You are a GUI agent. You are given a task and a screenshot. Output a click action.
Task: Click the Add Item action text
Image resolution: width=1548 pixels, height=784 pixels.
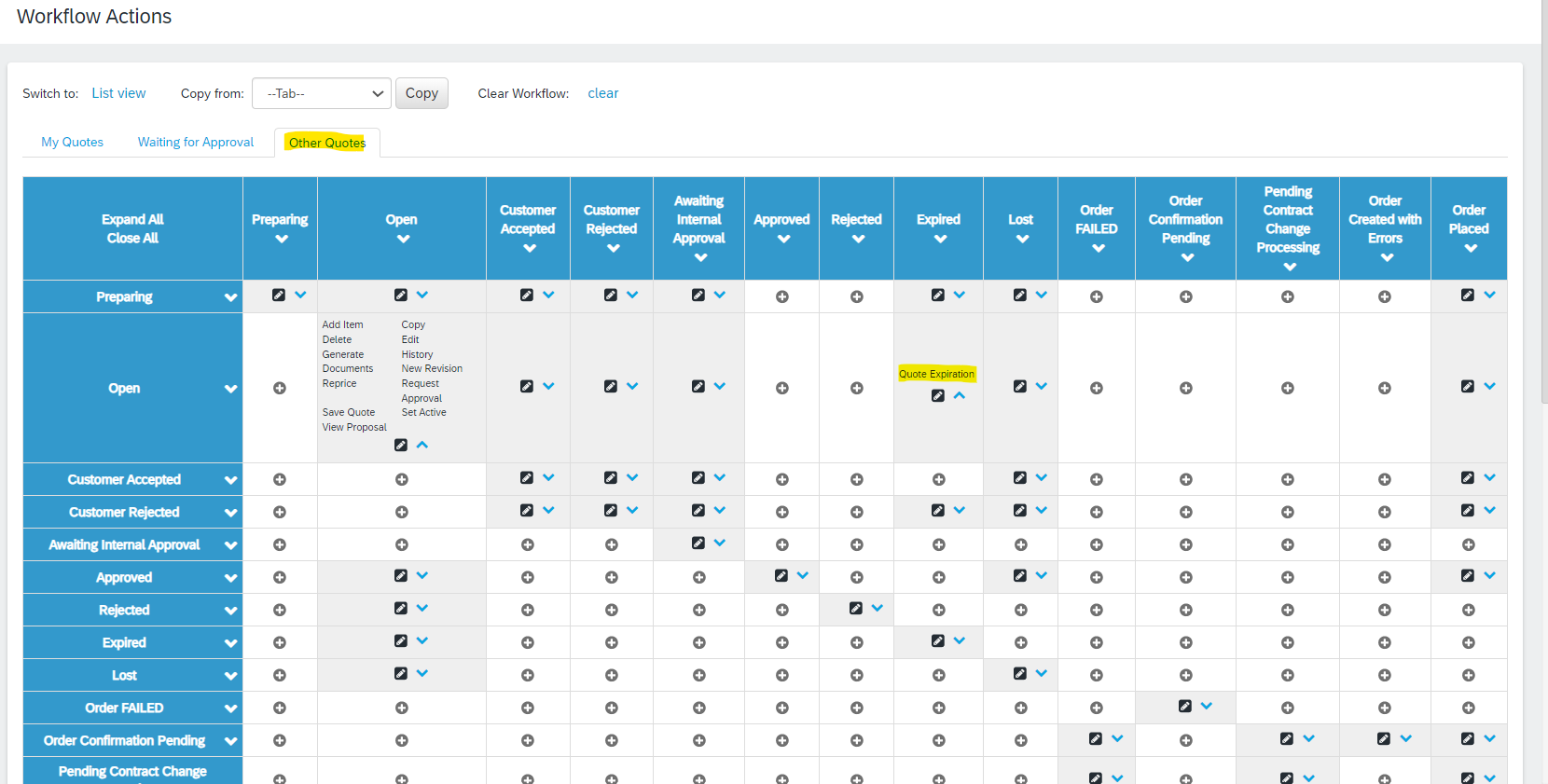(342, 324)
